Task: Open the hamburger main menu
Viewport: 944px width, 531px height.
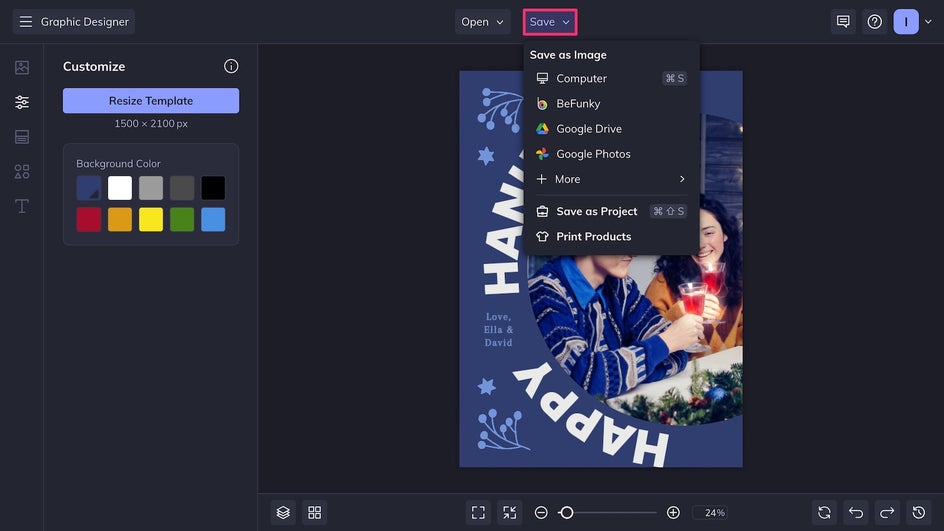Action: click(25, 22)
